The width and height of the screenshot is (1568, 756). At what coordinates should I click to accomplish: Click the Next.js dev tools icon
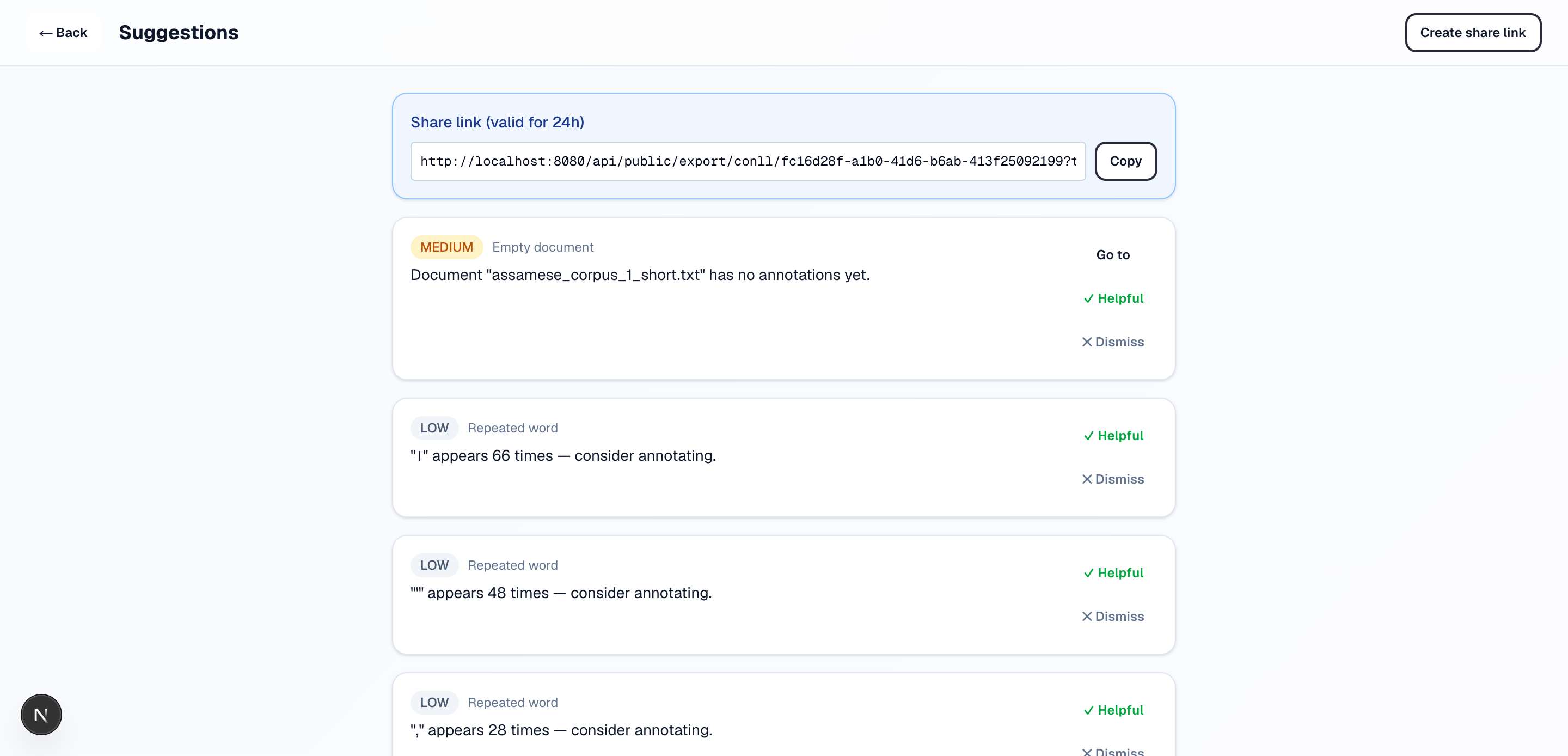41,714
